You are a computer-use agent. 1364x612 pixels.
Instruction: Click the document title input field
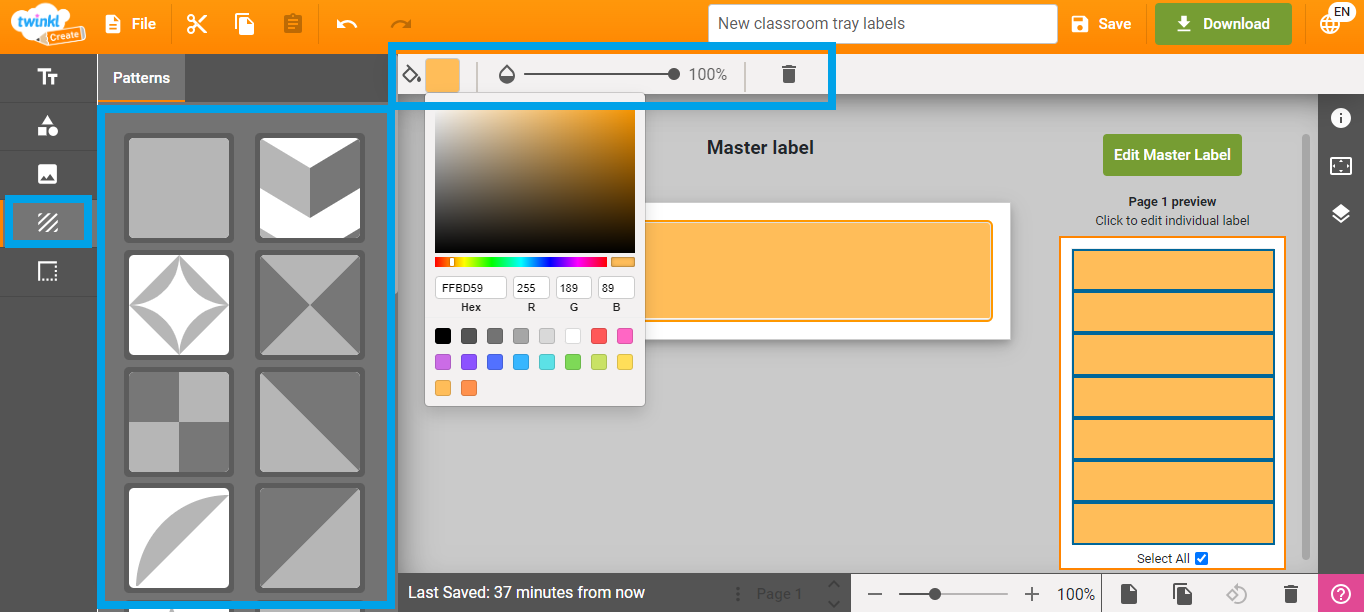(882, 24)
